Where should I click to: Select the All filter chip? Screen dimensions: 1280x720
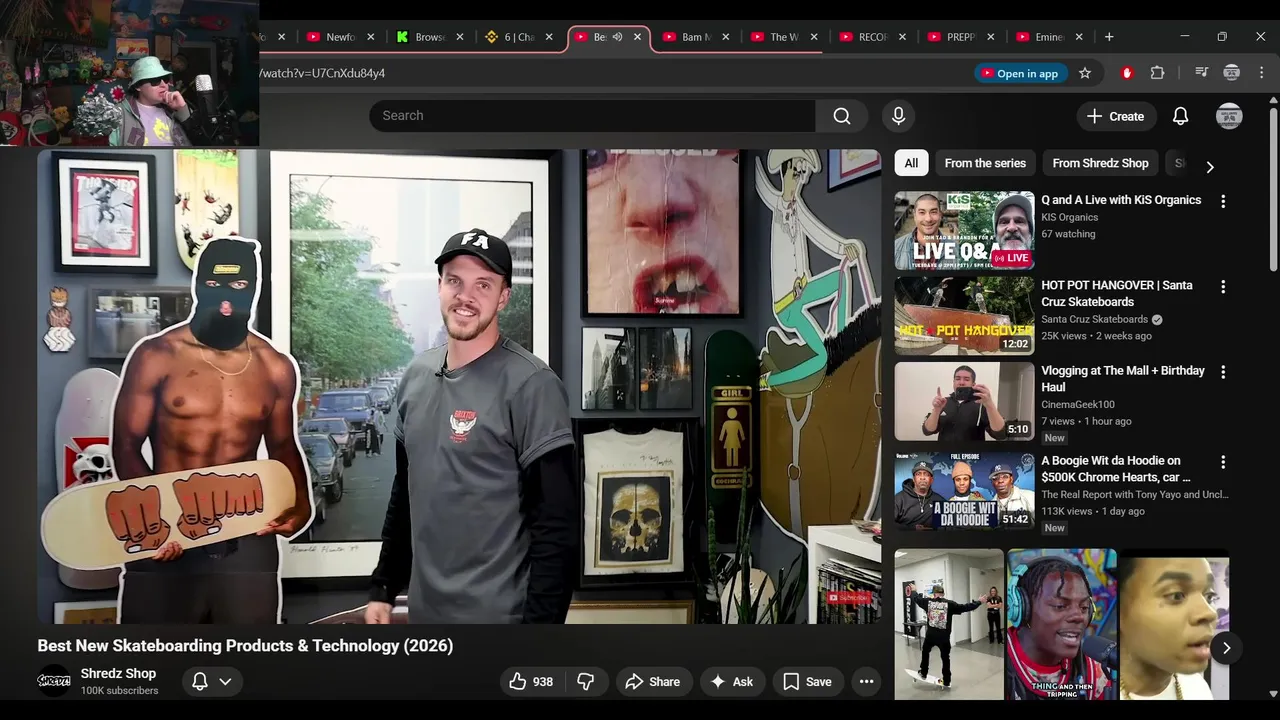[911, 163]
